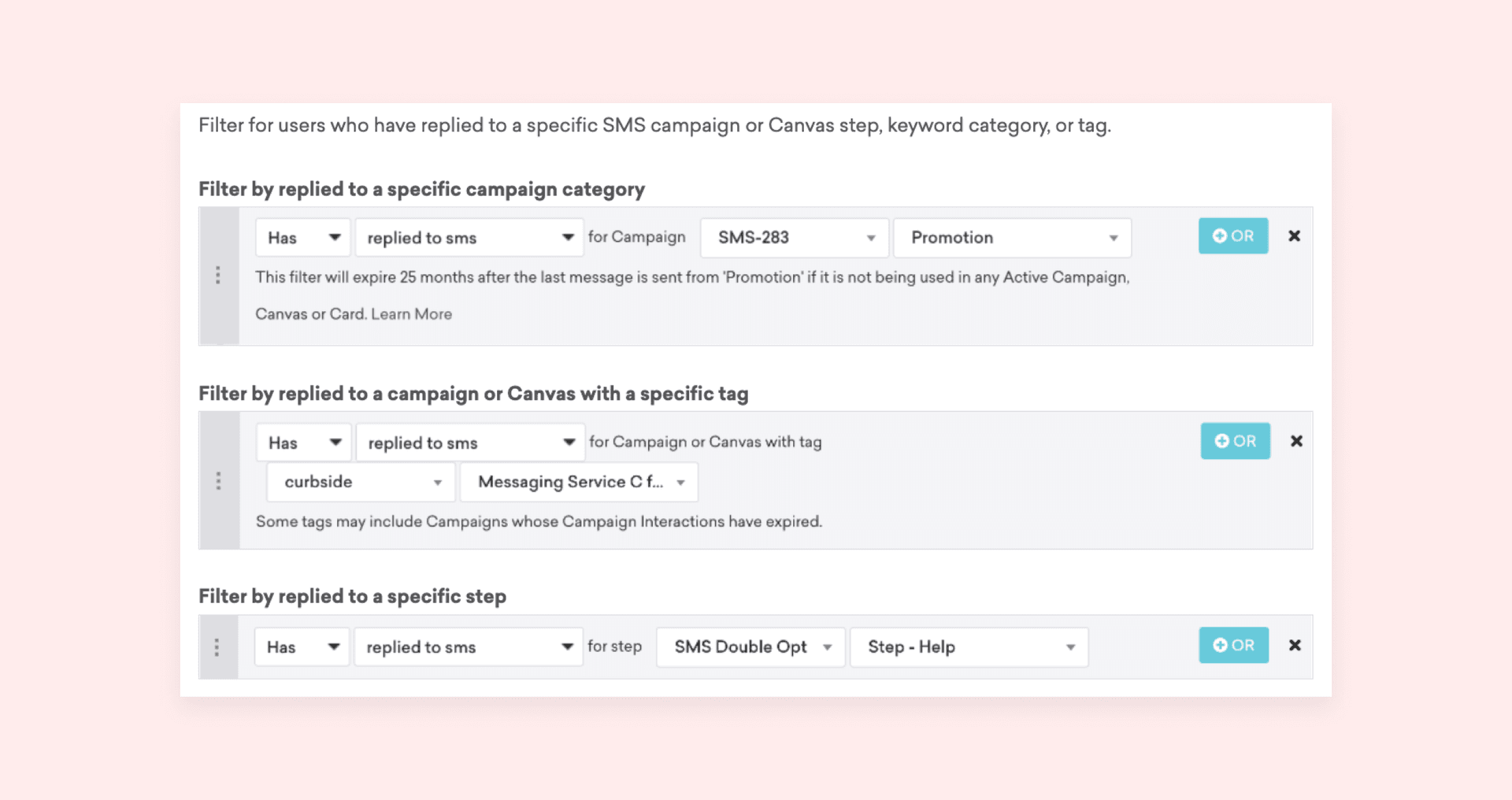The height and width of the screenshot is (800, 1512).
Task: Remove the specific step filter with X
Action: point(1295,646)
